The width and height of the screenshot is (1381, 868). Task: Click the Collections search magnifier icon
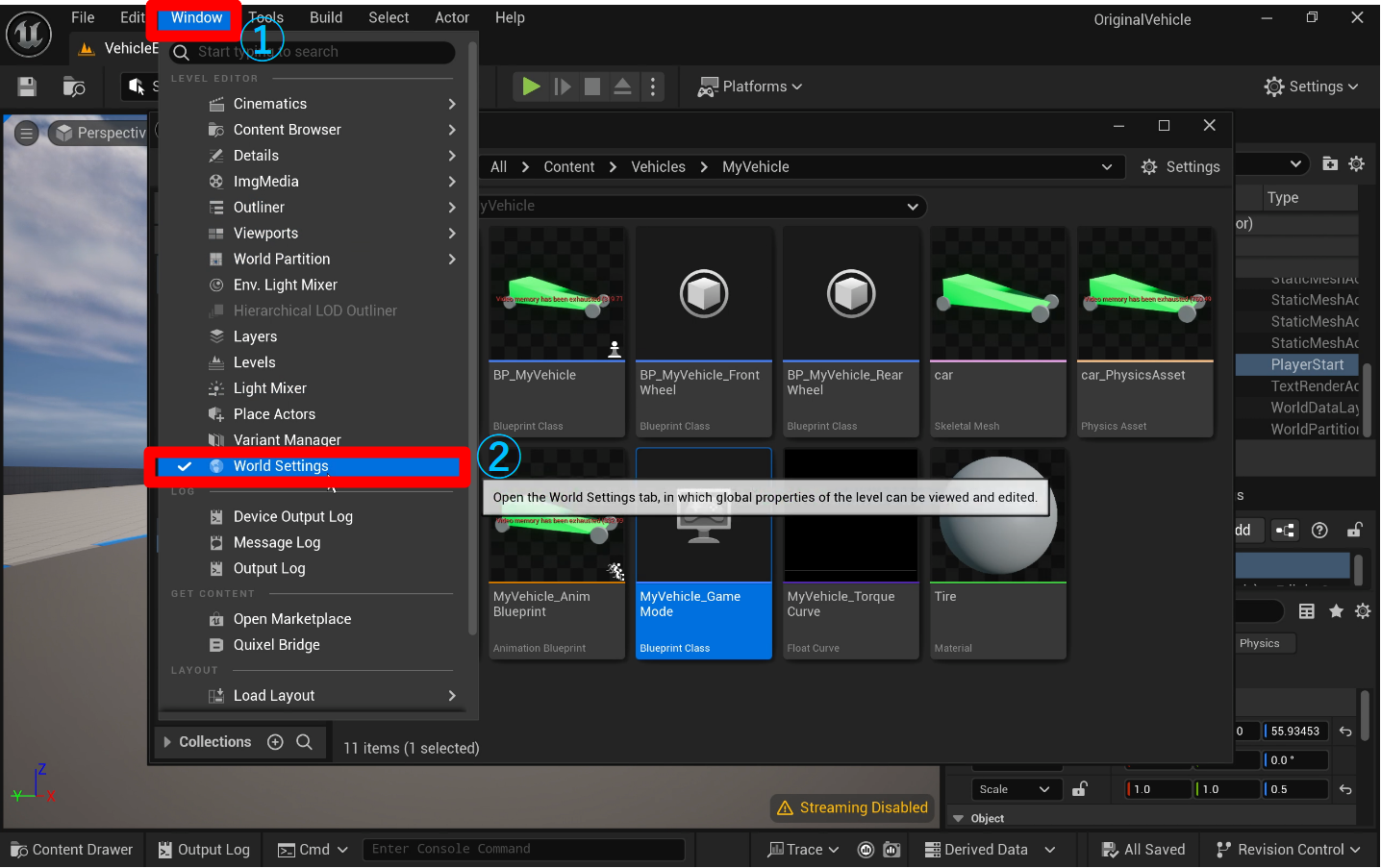coord(304,742)
